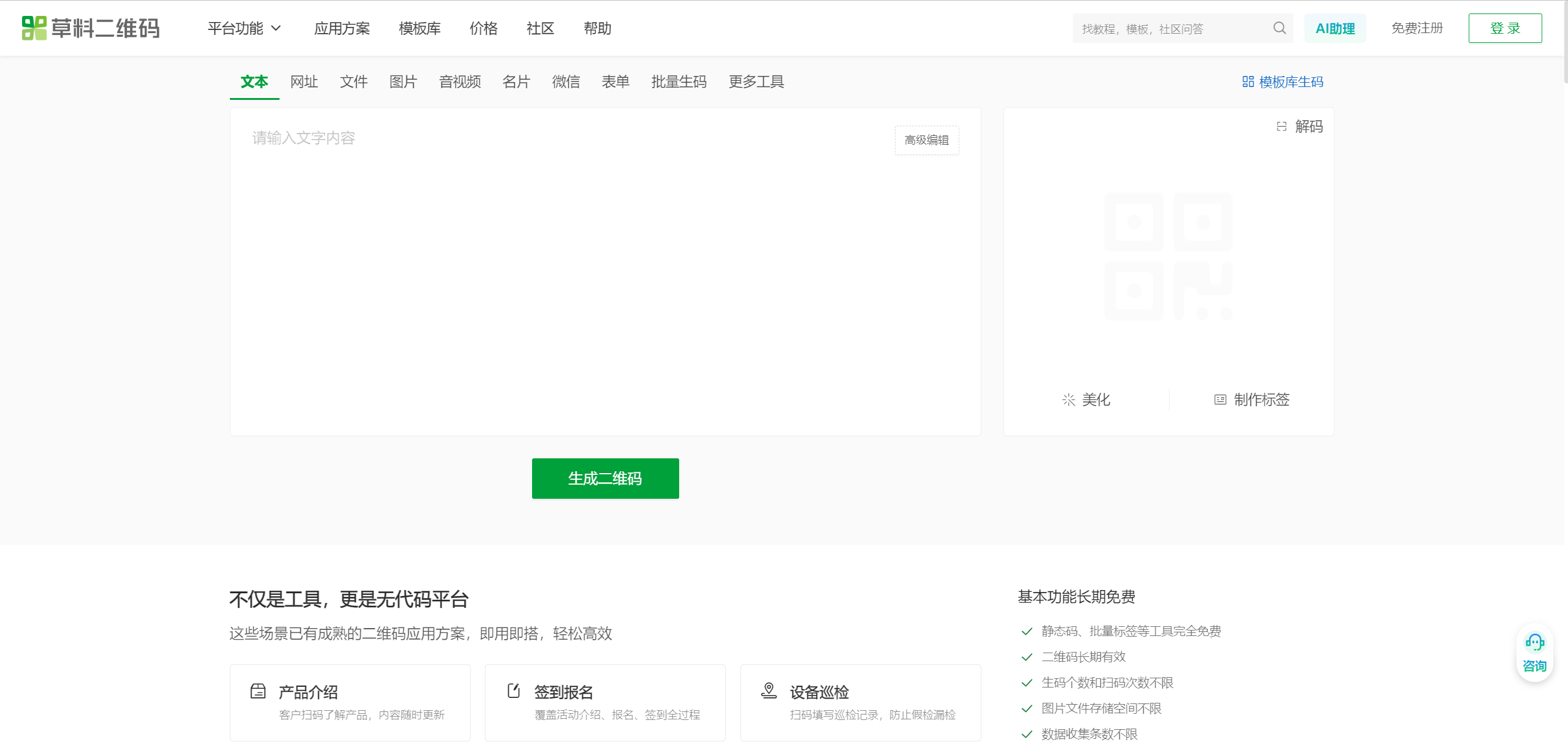Screen dimensions: 1568x750
Task: Open 帮助 in the top navigation
Action: (598, 28)
